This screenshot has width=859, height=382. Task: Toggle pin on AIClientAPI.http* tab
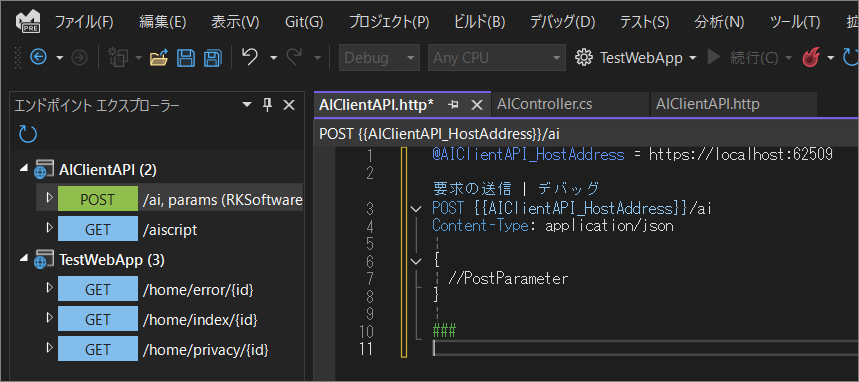(453, 105)
